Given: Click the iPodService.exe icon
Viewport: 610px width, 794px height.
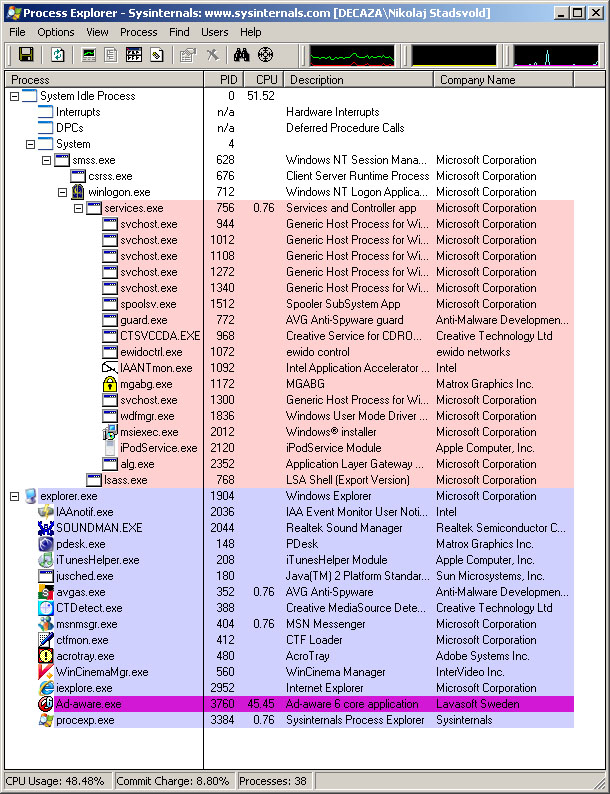Looking at the screenshot, I should 110,448.
